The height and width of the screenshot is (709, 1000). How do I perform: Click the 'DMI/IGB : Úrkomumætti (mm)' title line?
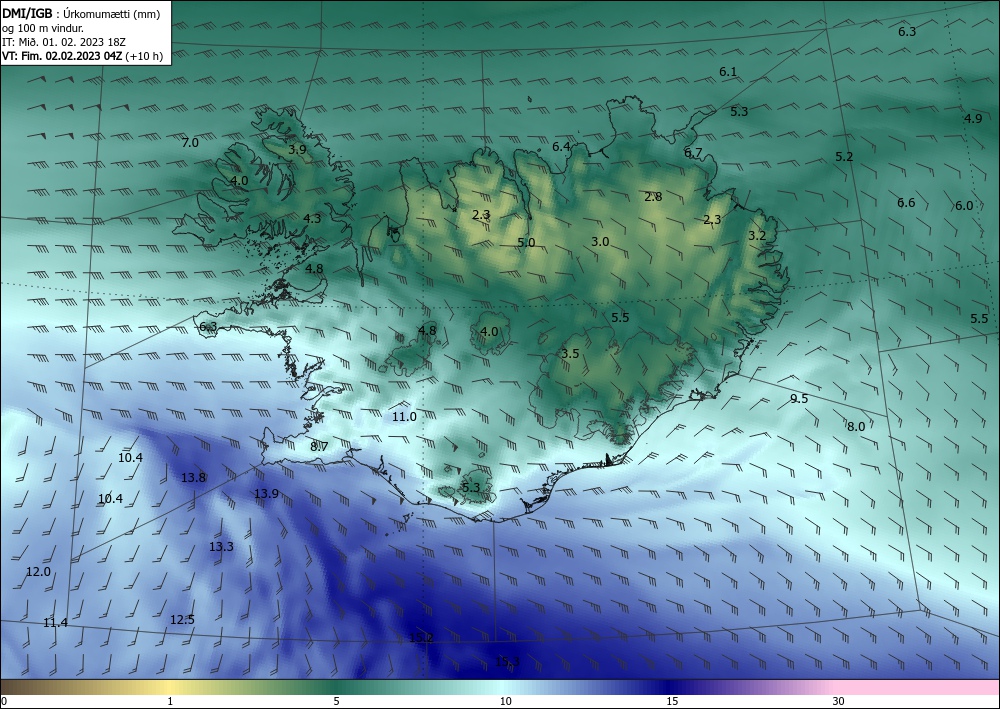coord(81,14)
